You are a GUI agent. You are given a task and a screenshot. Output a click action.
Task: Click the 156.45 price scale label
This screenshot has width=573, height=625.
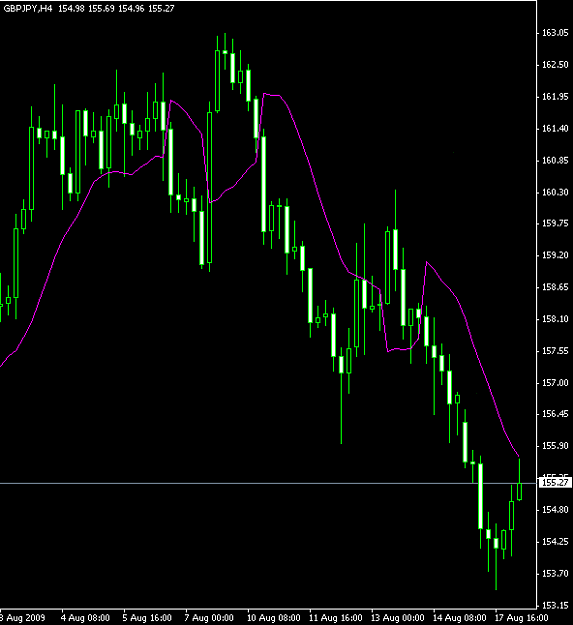[x=555, y=414]
